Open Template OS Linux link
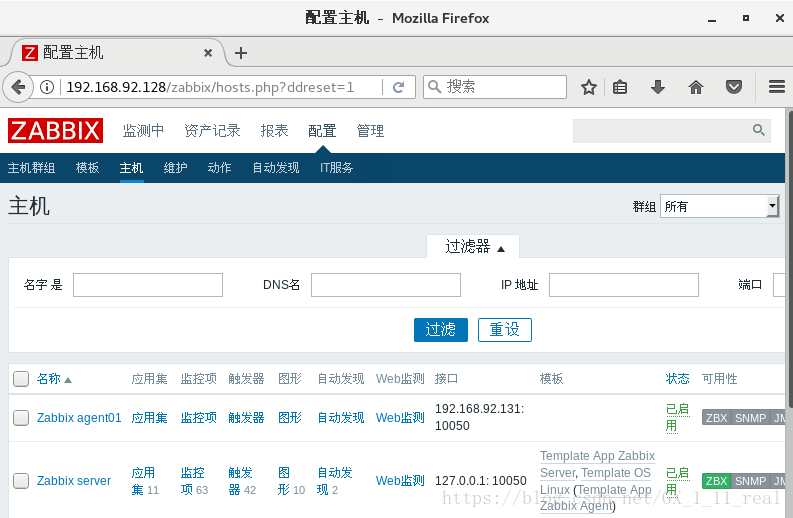Viewport: 793px width, 518px height. pyautogui.click(x=595, y=481)
